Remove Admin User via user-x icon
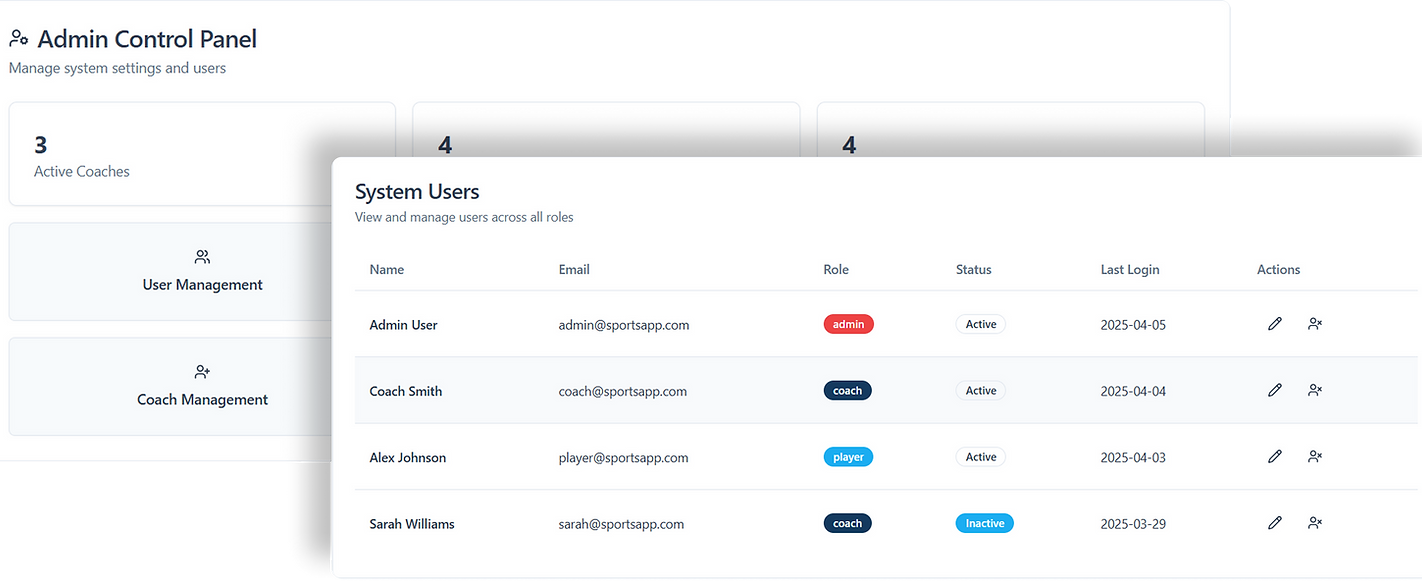The width and height of the screenshot is (1422, 585). (1315, 324)
